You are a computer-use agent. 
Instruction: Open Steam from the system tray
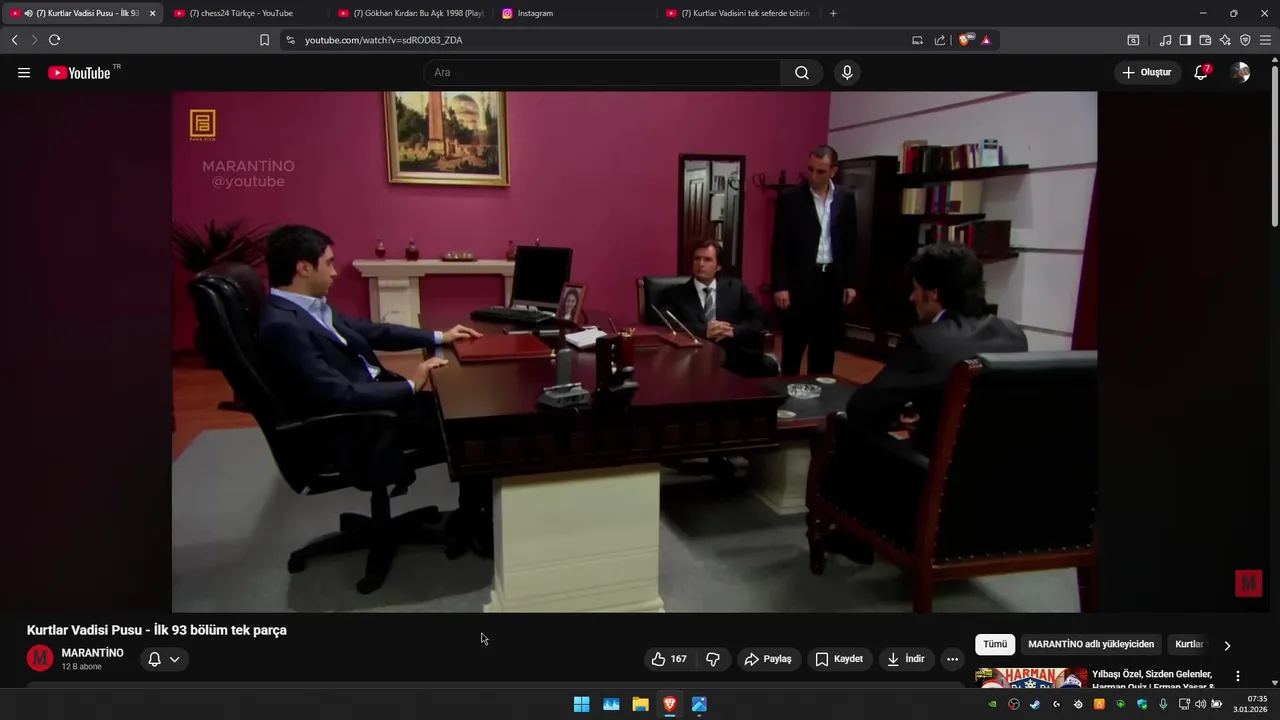[x=1035, y=704]
